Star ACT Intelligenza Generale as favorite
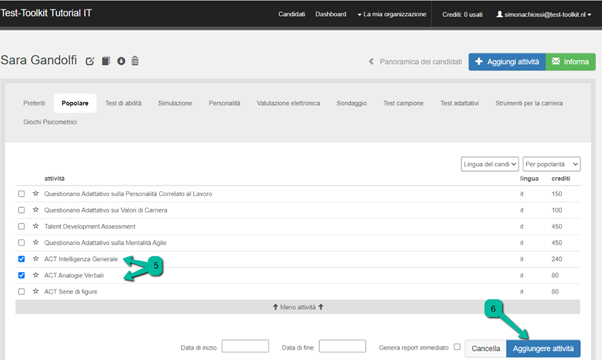 [36, 259]
